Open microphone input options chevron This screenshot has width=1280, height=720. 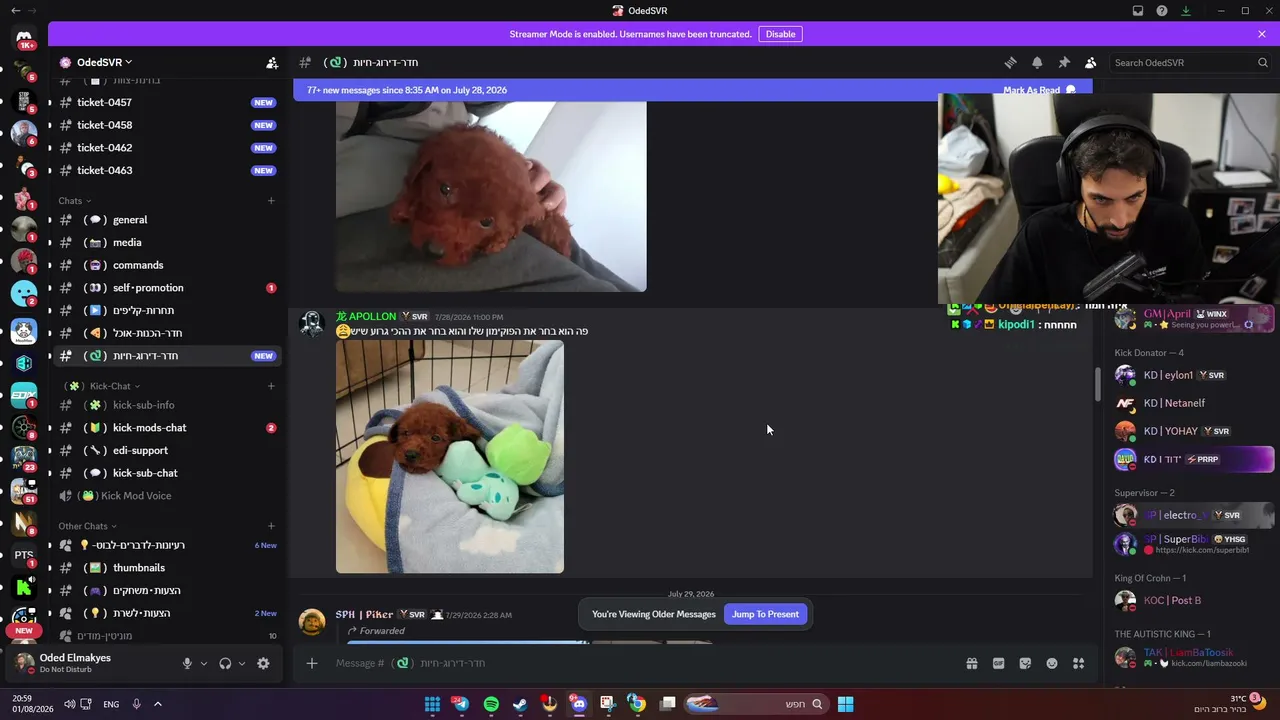point(204,663)
